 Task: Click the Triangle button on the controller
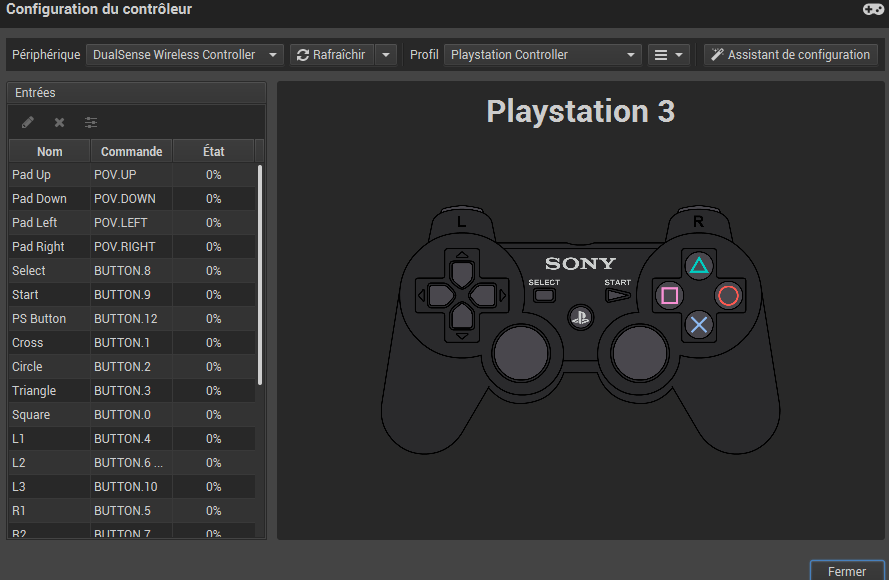[698, 265]
